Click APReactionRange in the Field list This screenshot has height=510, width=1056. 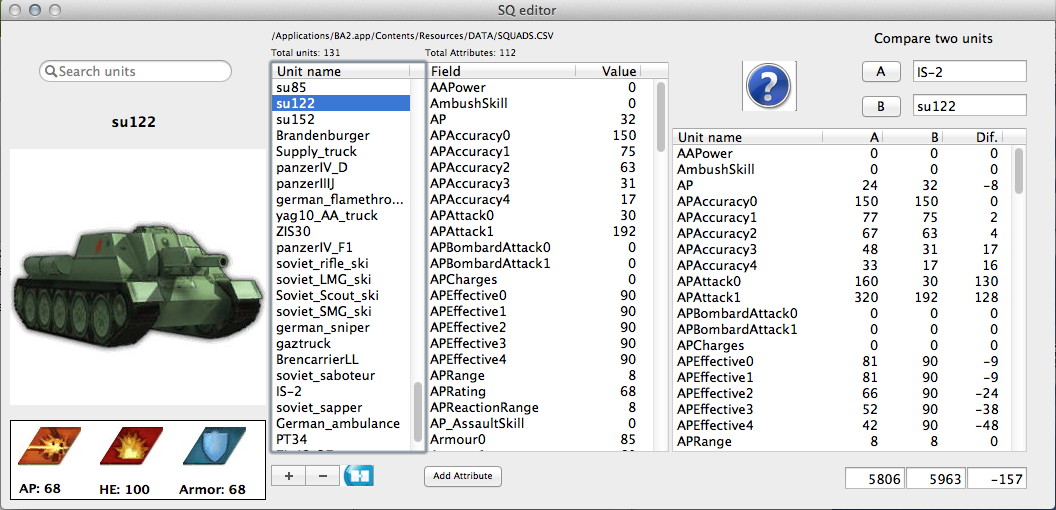[x=485, y=408]
